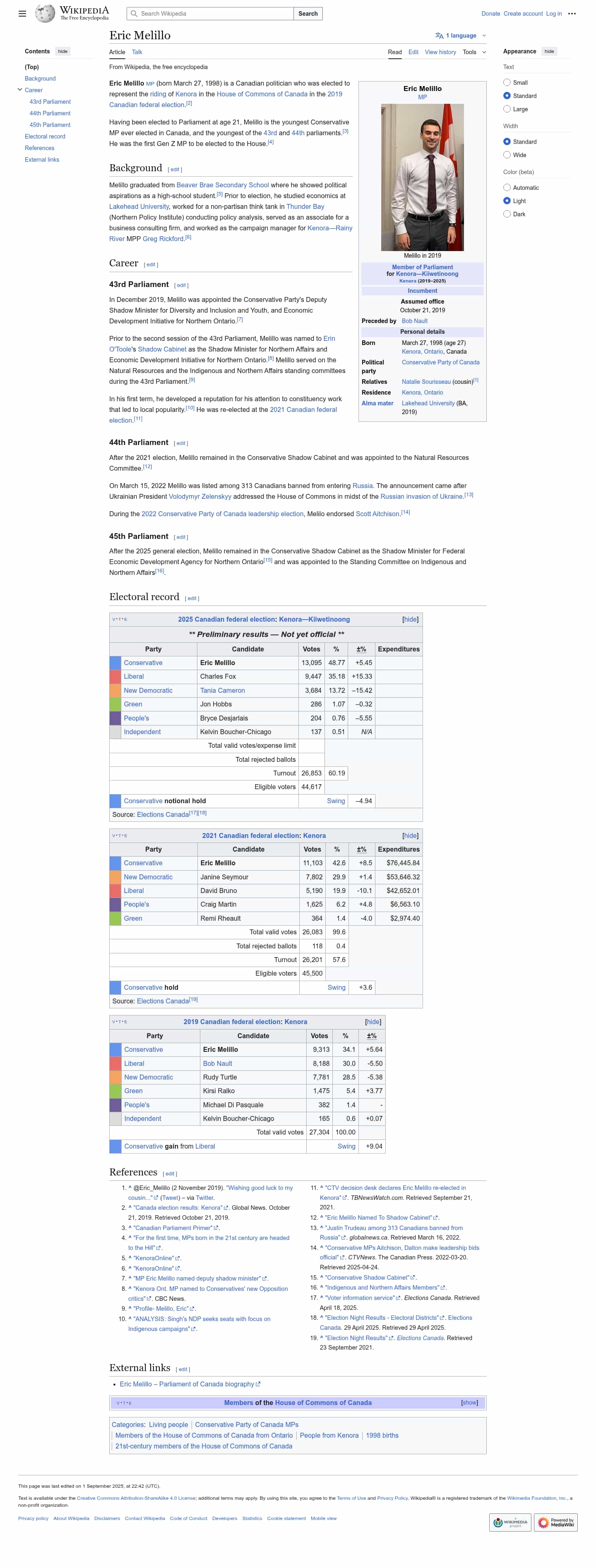Image resolution: width=596 pixels, height=1568 pixels.
Task: Click the Wikipedia globe logo
Action: click(45, 13)
